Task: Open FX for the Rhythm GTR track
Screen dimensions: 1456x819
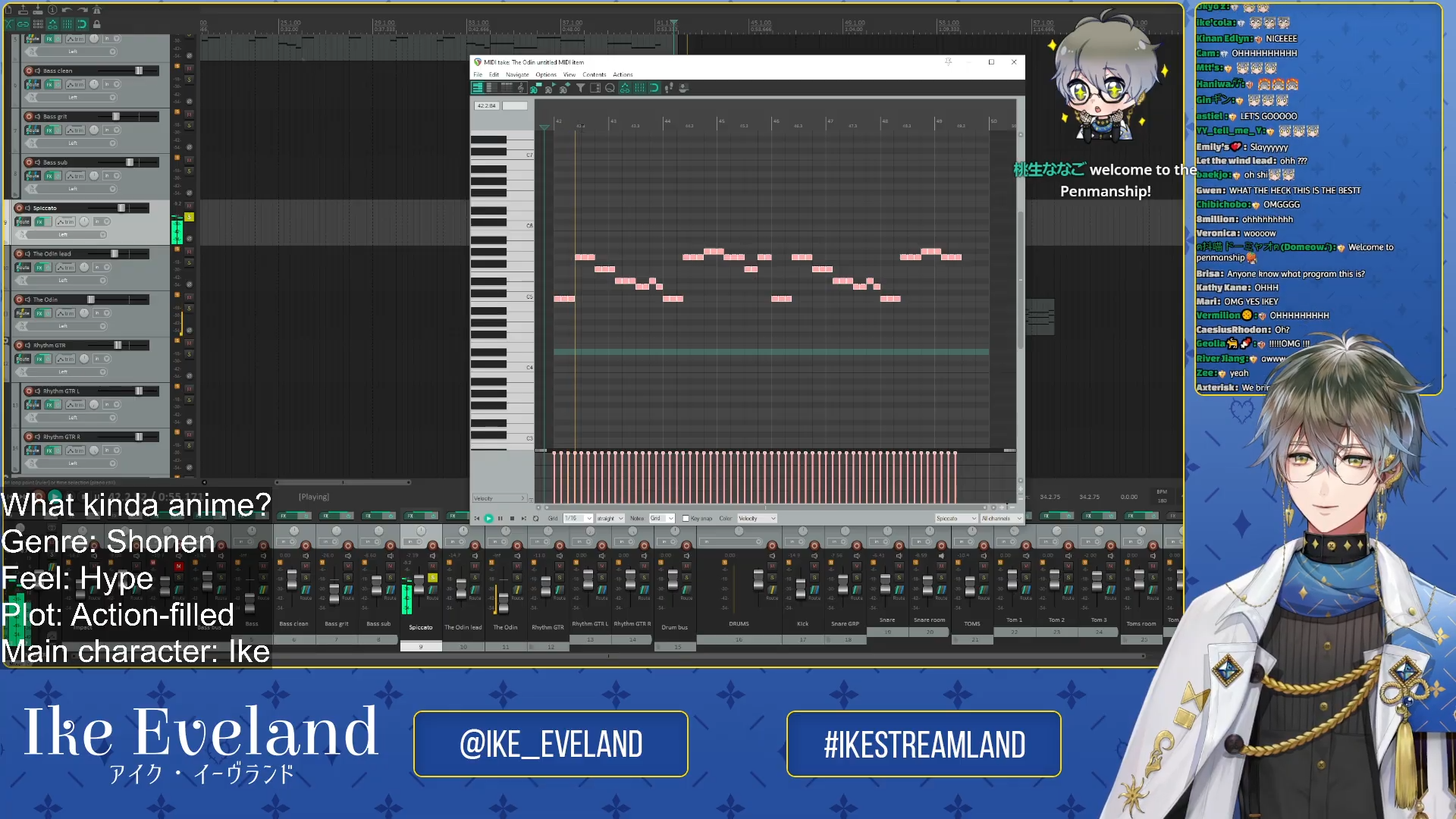Action: click(x=39, y=359)
